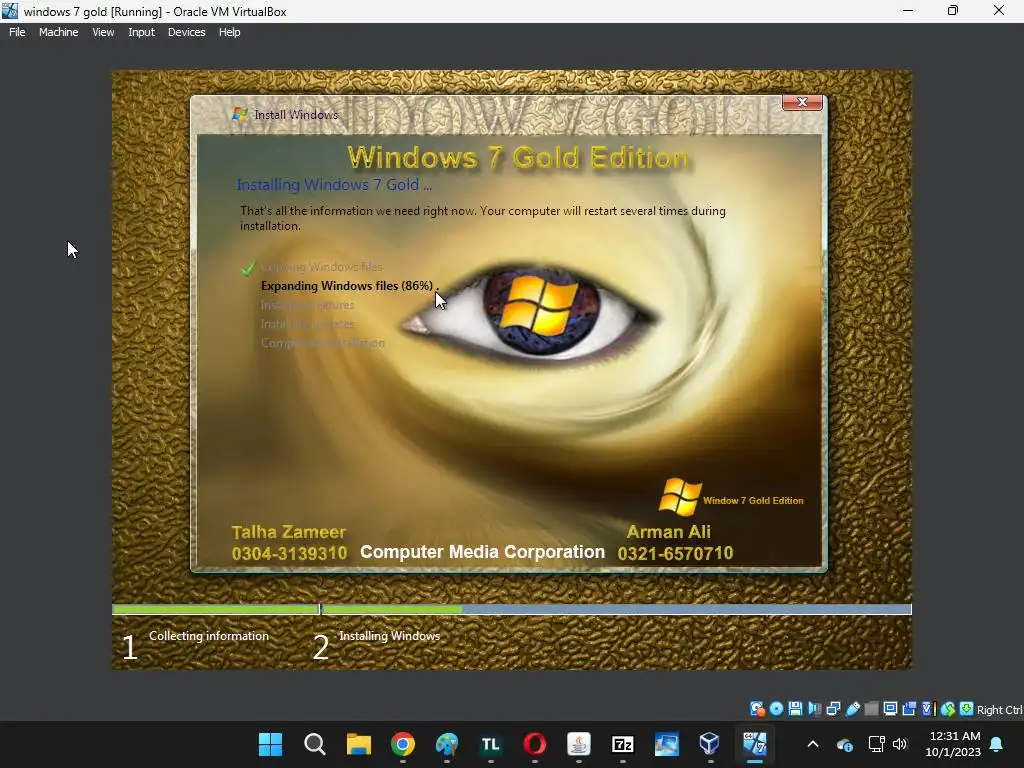Viewport: 1024px width, 768px height.
Task: Open the View menu
Action: (x=103, y=32)
